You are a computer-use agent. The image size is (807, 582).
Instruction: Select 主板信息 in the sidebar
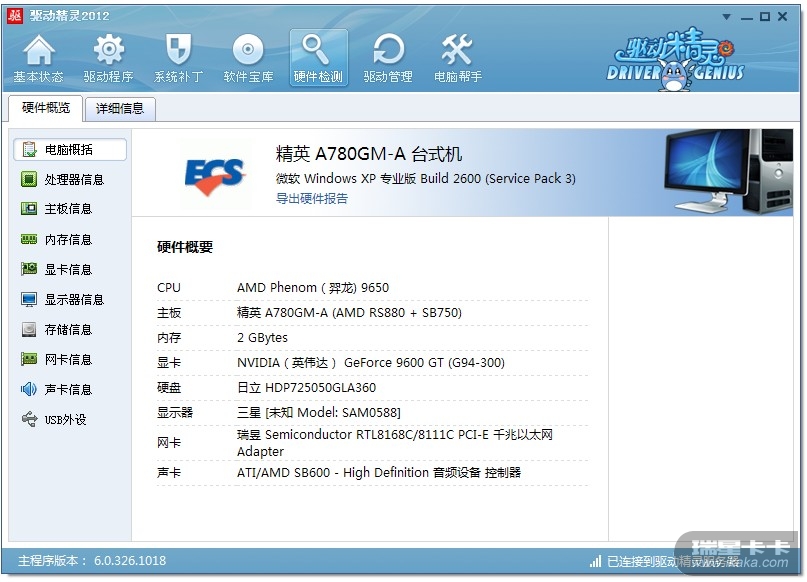pos(69,209)
